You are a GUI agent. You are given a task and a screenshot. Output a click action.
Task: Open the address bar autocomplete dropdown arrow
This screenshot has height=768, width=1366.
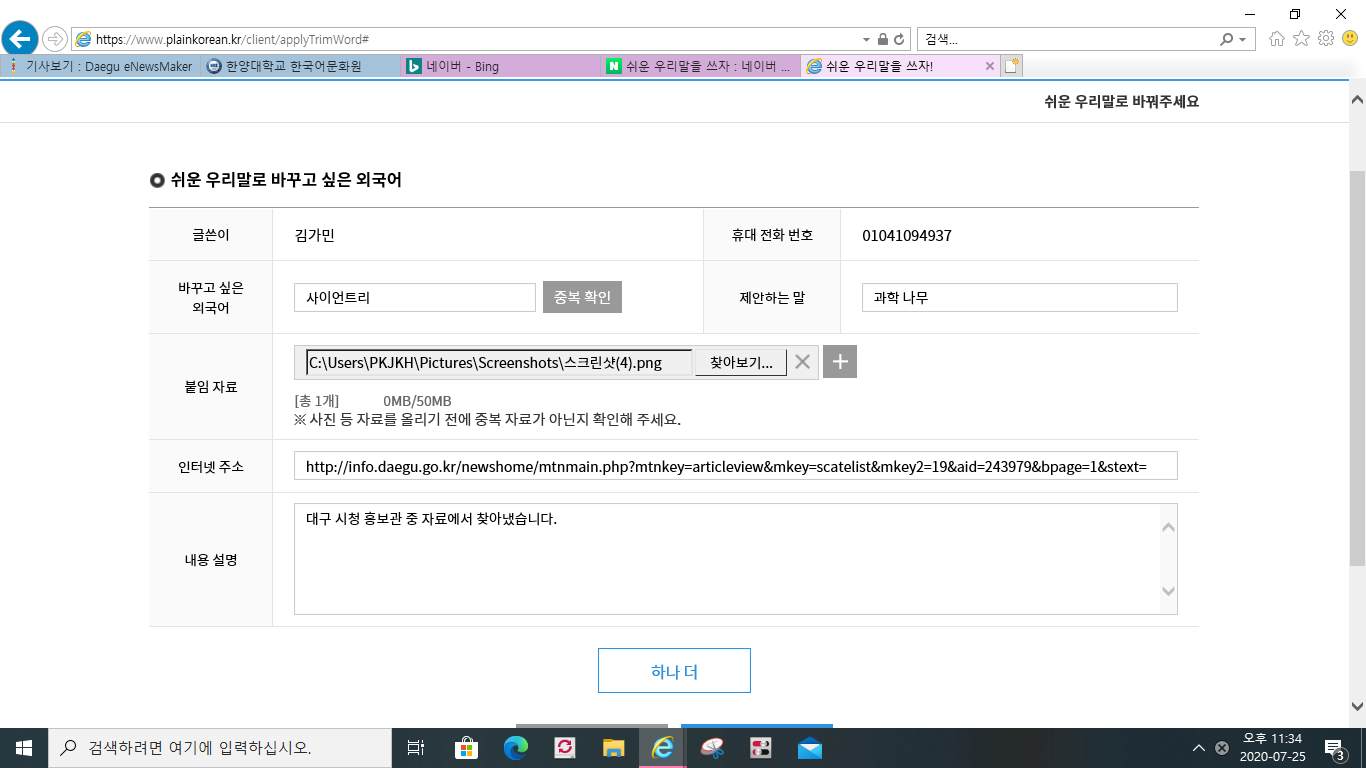(x=868, y=39)
